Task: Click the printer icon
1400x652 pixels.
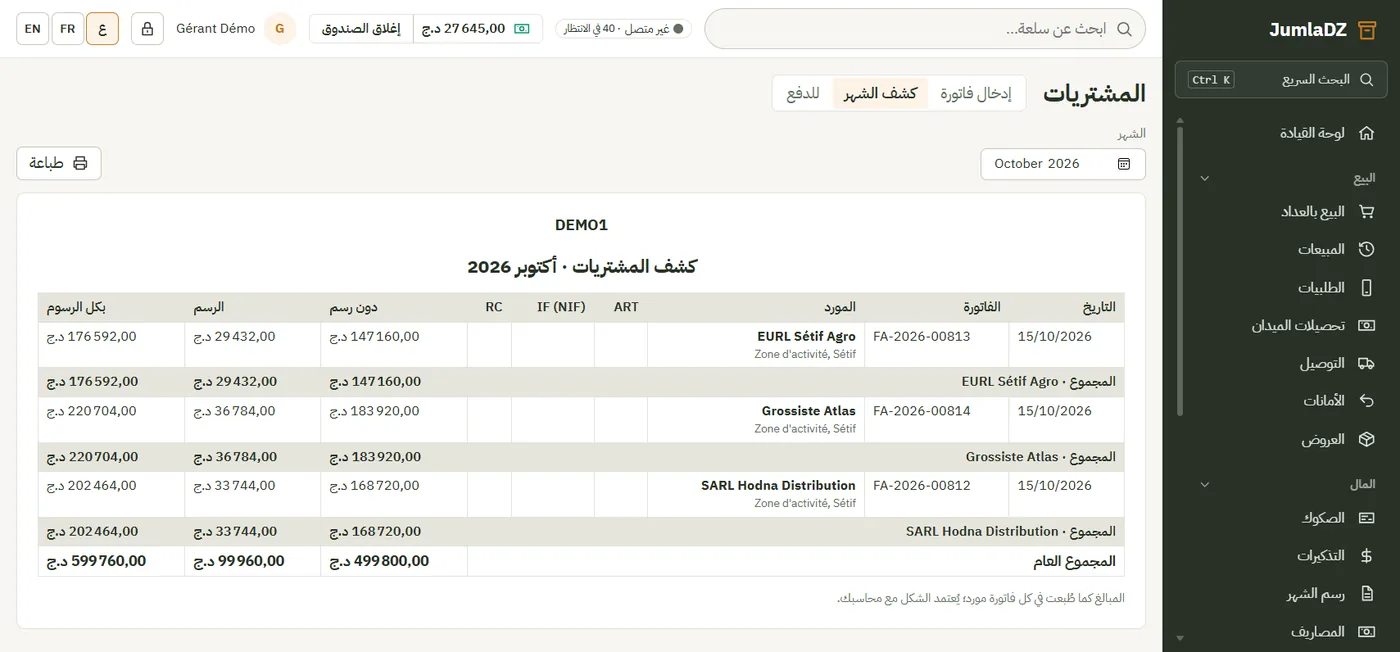Action: (x=80, y=163)
